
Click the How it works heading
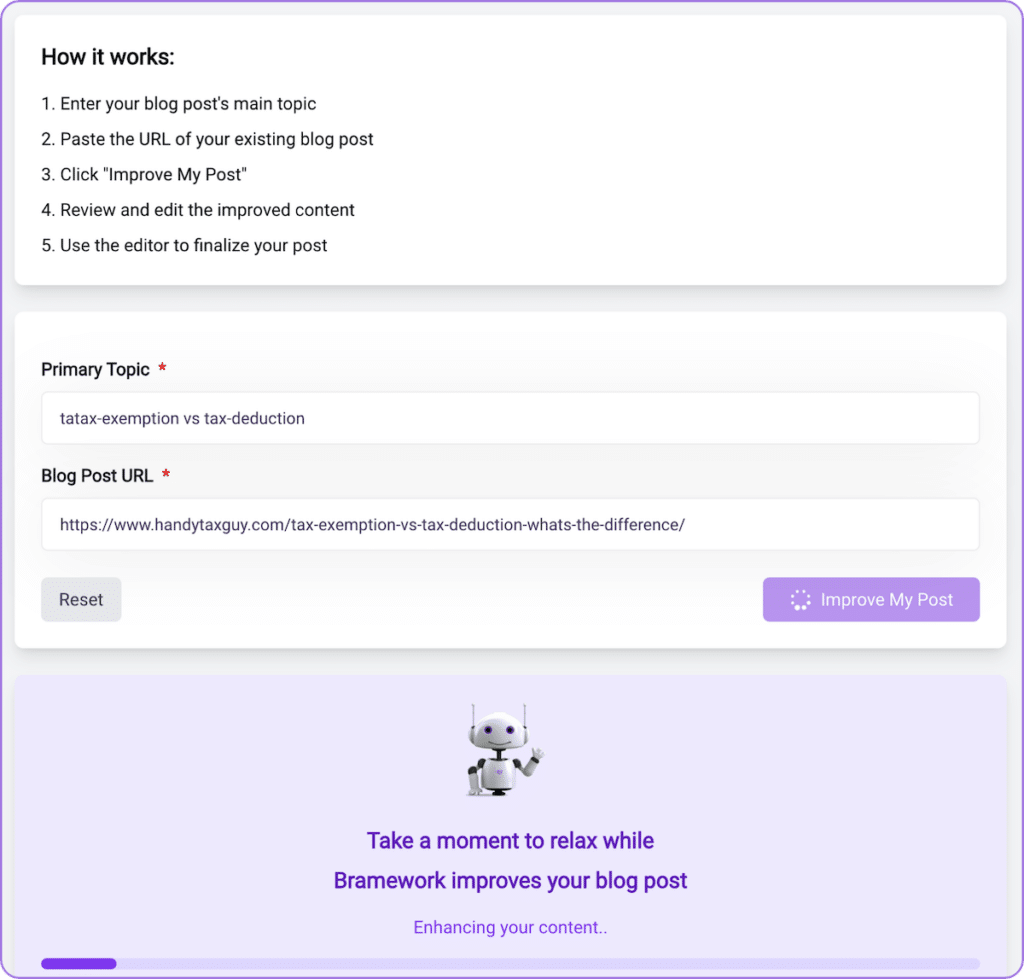coord(108,57)
